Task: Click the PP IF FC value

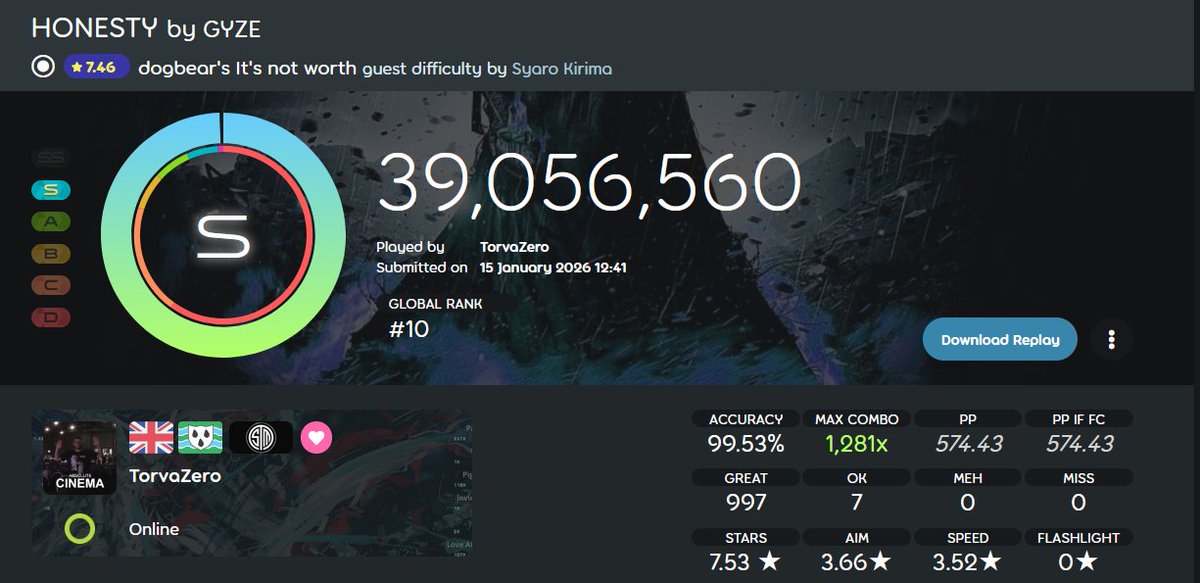Action: (1079, 443)
